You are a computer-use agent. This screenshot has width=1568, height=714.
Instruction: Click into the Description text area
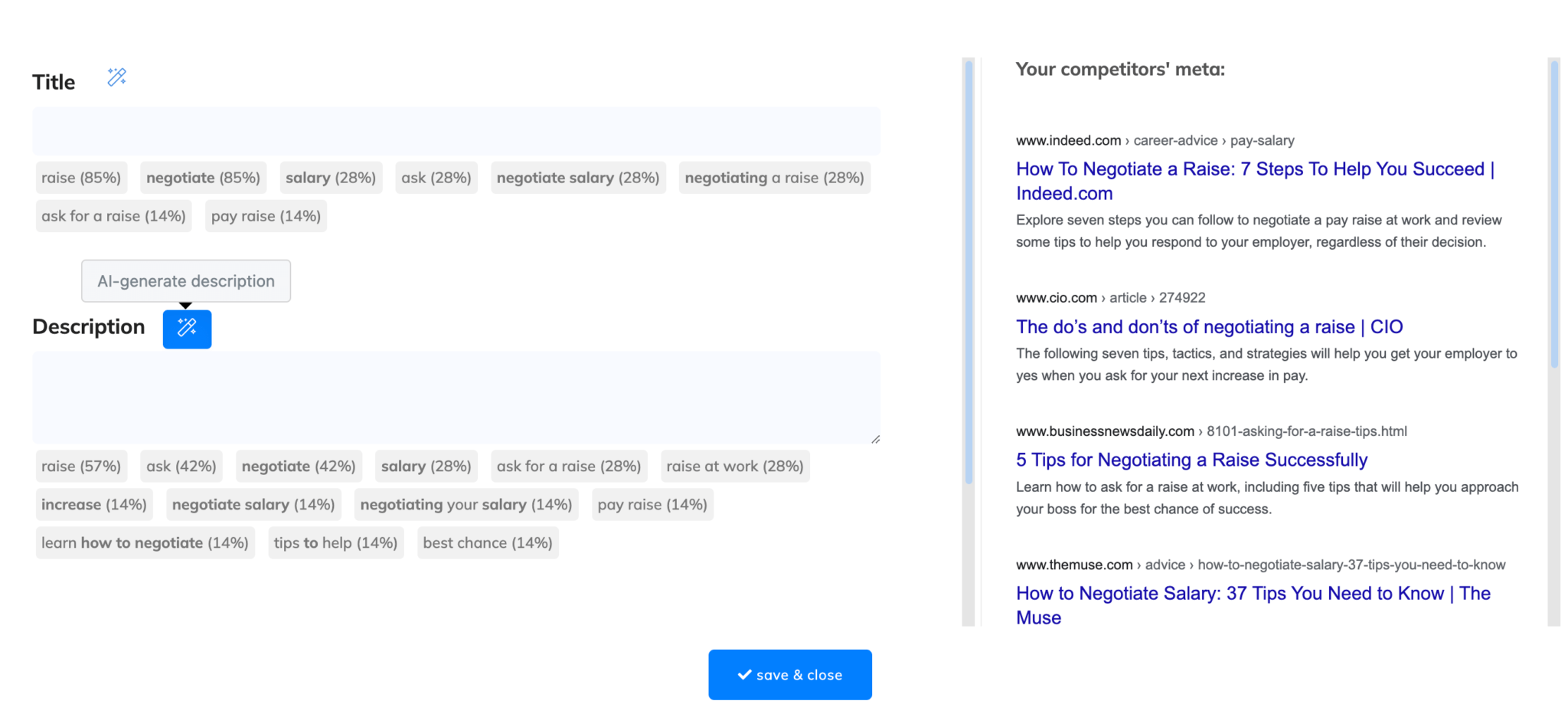coord(456,397)
